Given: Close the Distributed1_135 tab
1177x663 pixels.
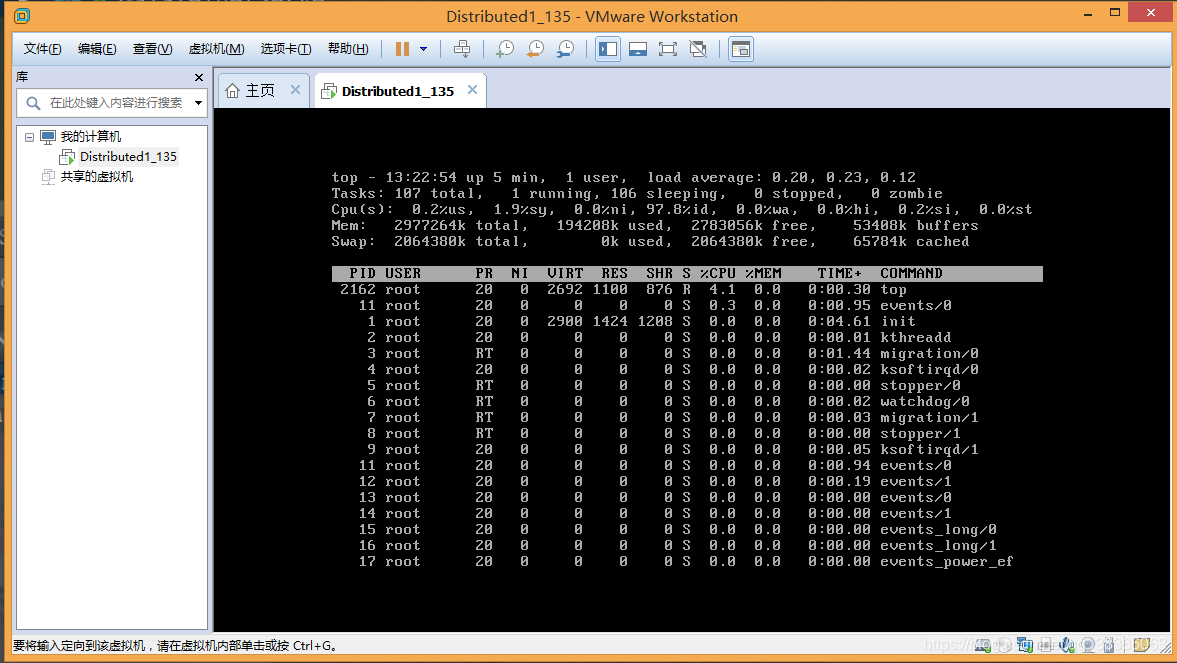Looking at the screenshot, I should (472, 90).
